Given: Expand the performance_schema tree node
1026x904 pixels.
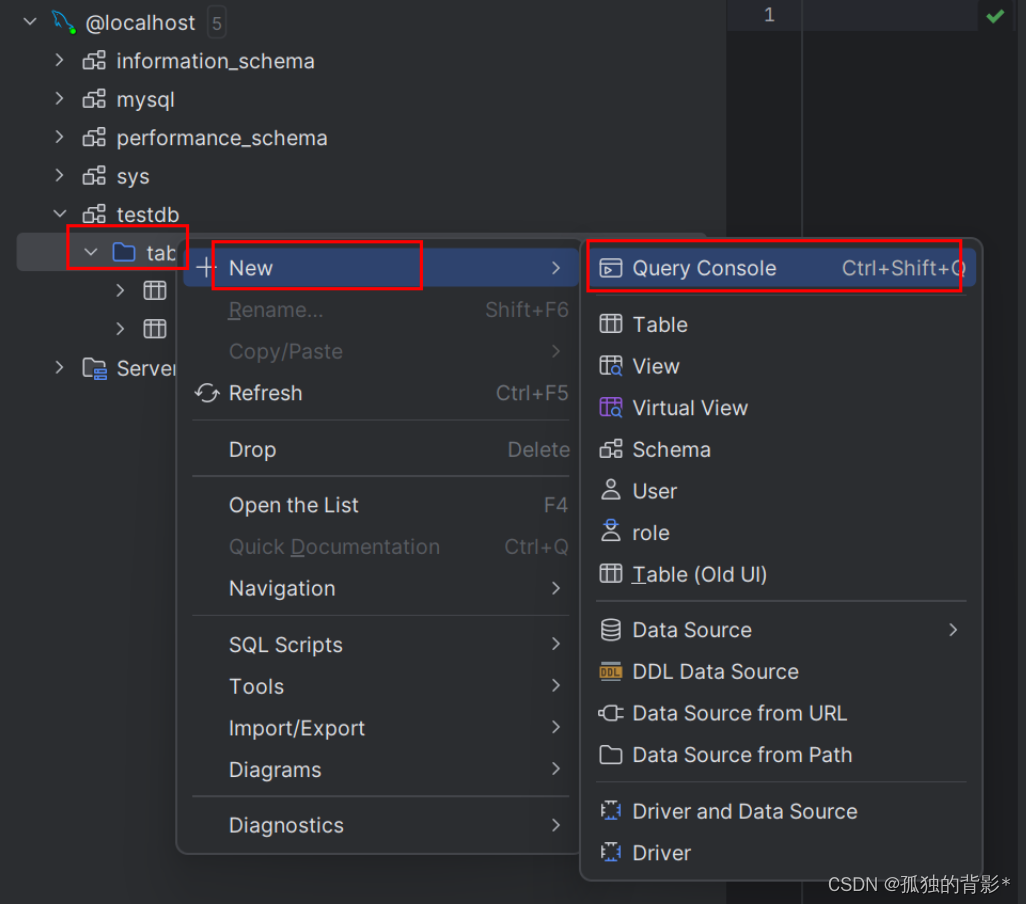Looking at the screenshot, I should point(59,137).
